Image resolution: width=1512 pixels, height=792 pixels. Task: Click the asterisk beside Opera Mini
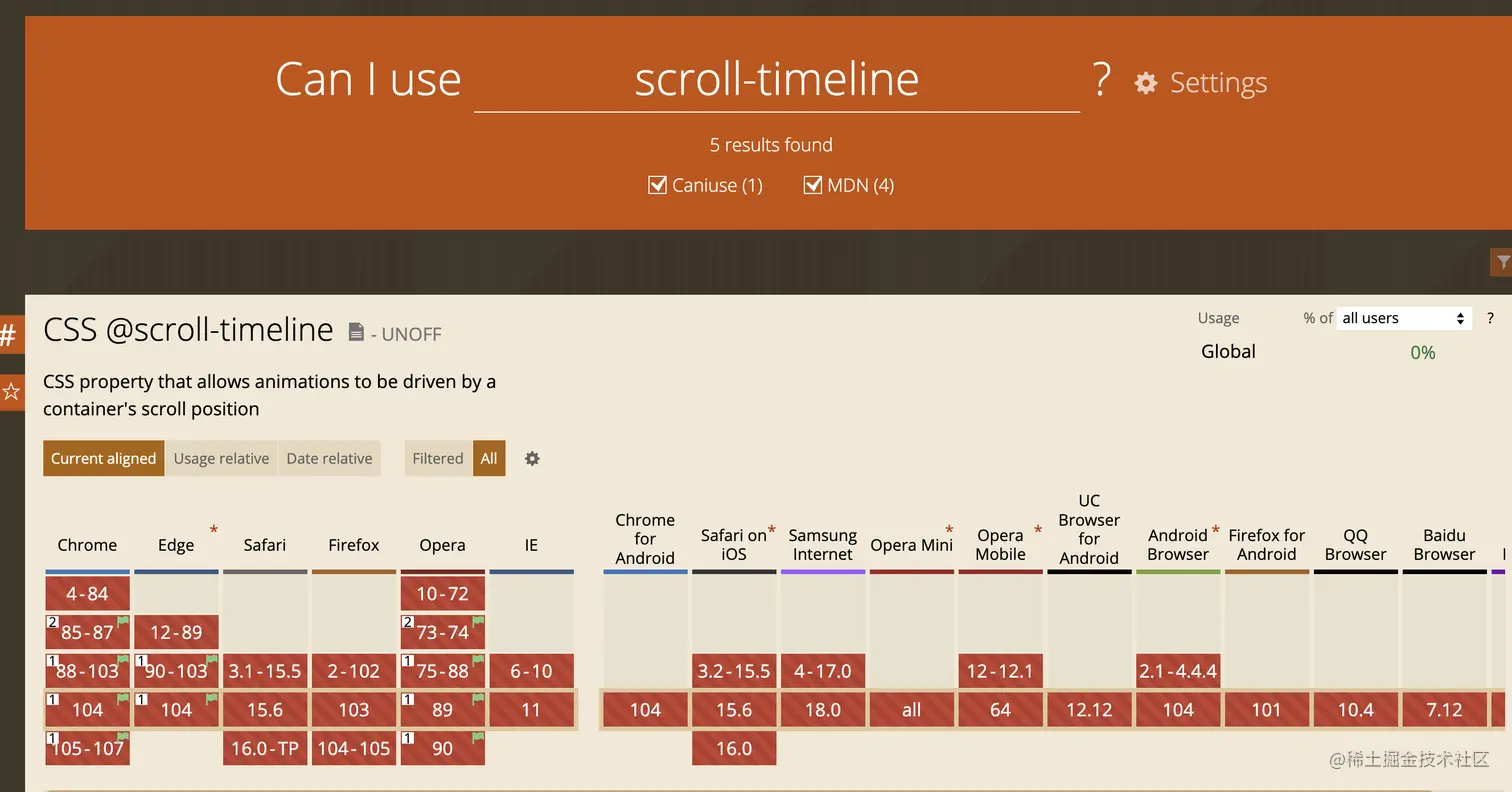pos(949,530)
